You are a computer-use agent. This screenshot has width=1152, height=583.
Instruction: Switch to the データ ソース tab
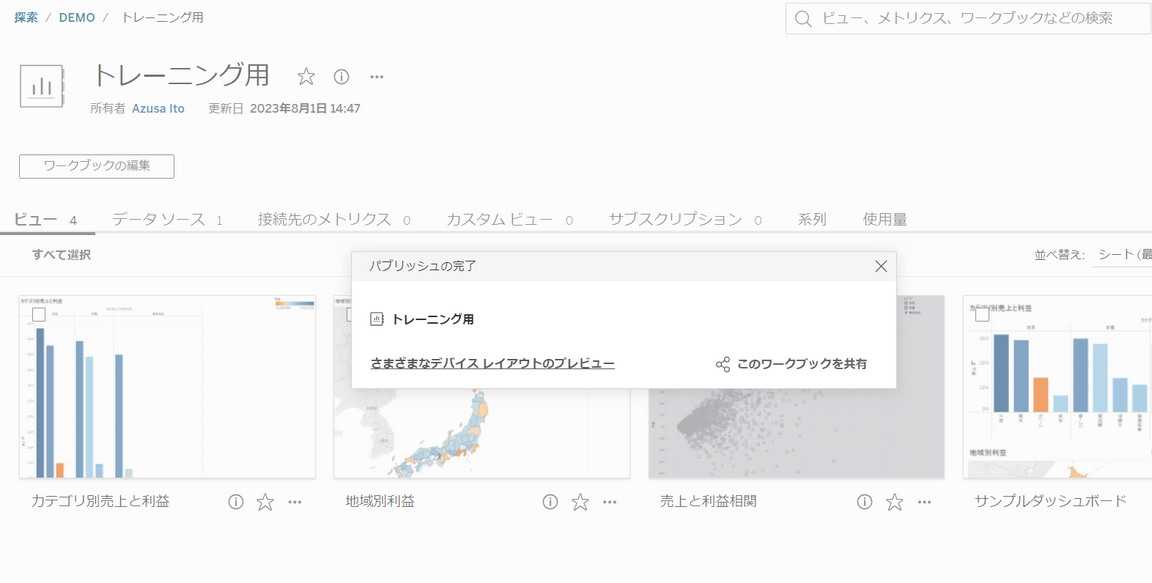click(167, 220)
